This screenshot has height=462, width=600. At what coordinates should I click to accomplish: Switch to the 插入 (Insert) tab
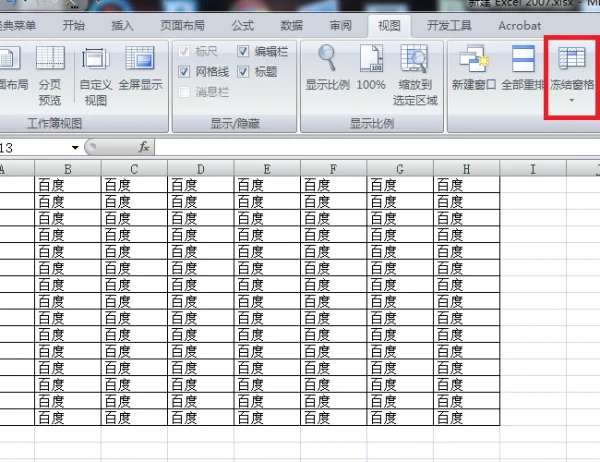[x=122, y=26]
